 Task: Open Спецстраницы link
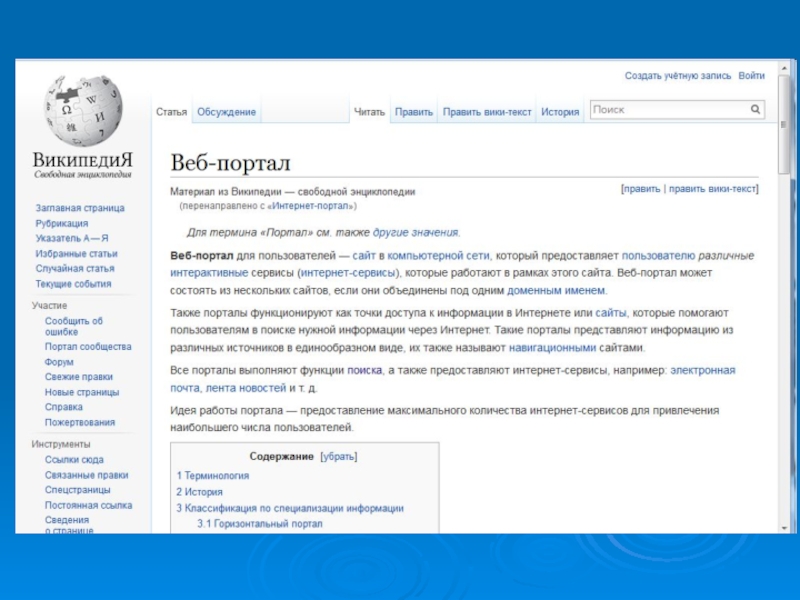coord(78,489)
